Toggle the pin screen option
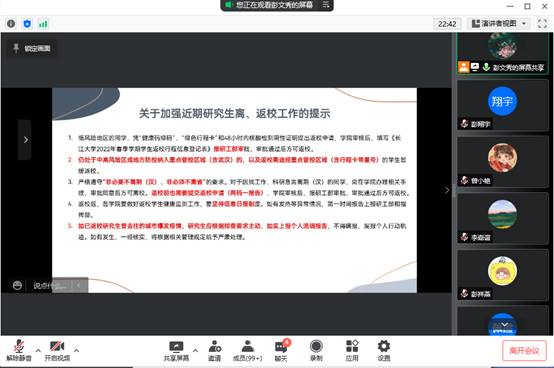The height and width of the screenshot is (368, 554). 32,48
